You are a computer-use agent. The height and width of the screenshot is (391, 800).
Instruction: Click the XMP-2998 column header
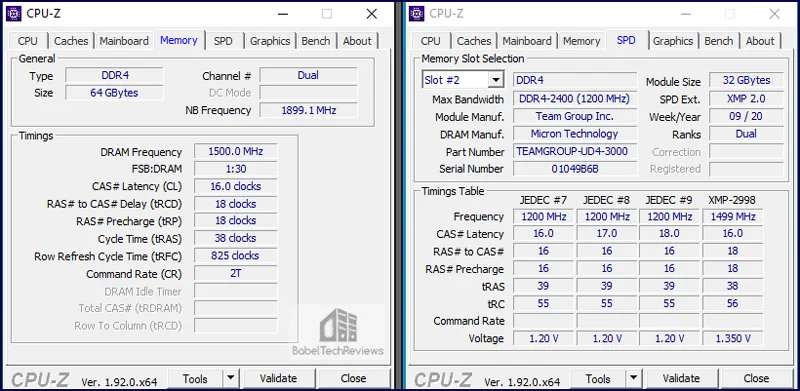pos(732,200)
